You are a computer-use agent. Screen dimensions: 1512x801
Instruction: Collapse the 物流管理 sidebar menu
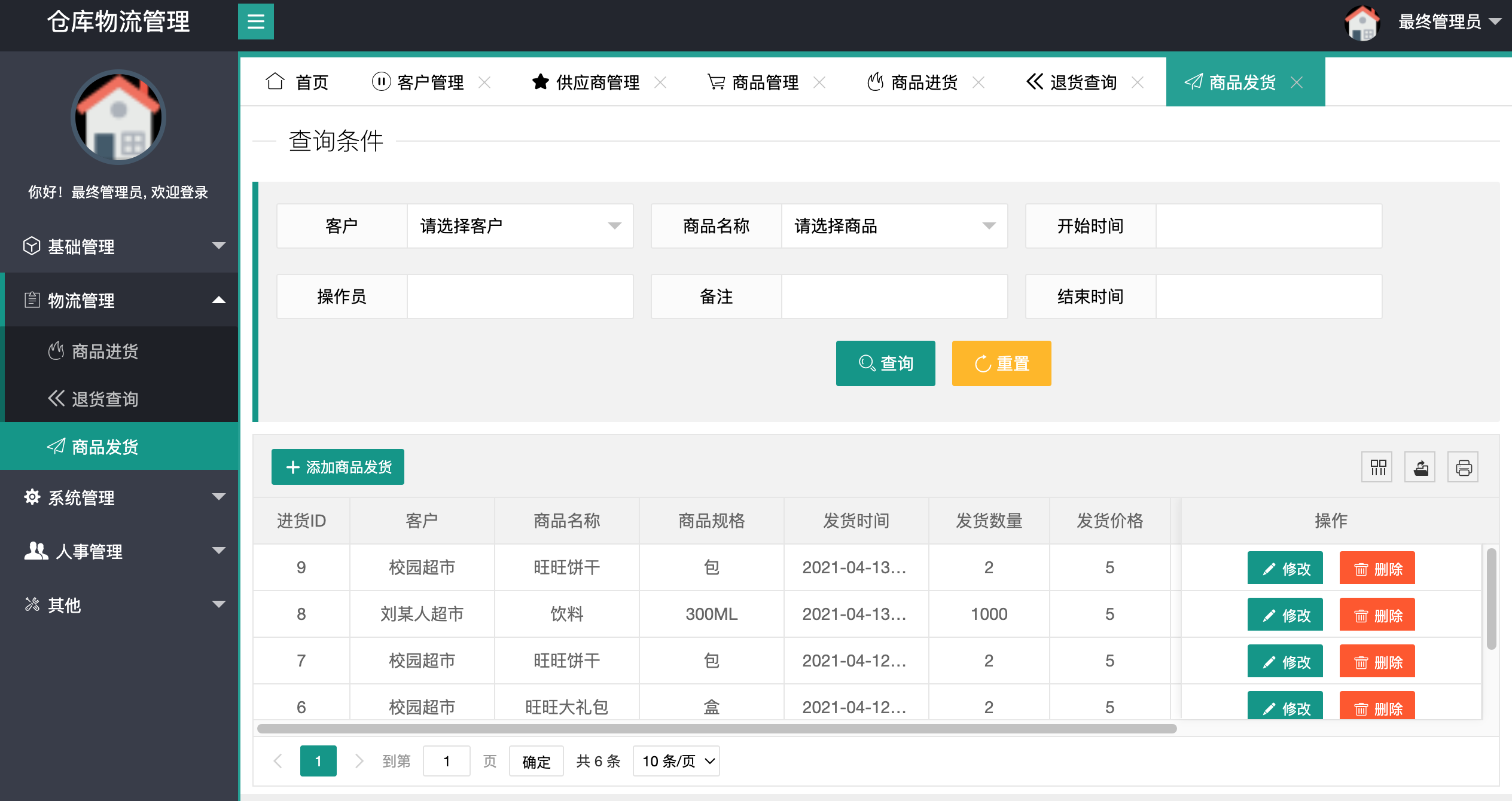point(119,299)
